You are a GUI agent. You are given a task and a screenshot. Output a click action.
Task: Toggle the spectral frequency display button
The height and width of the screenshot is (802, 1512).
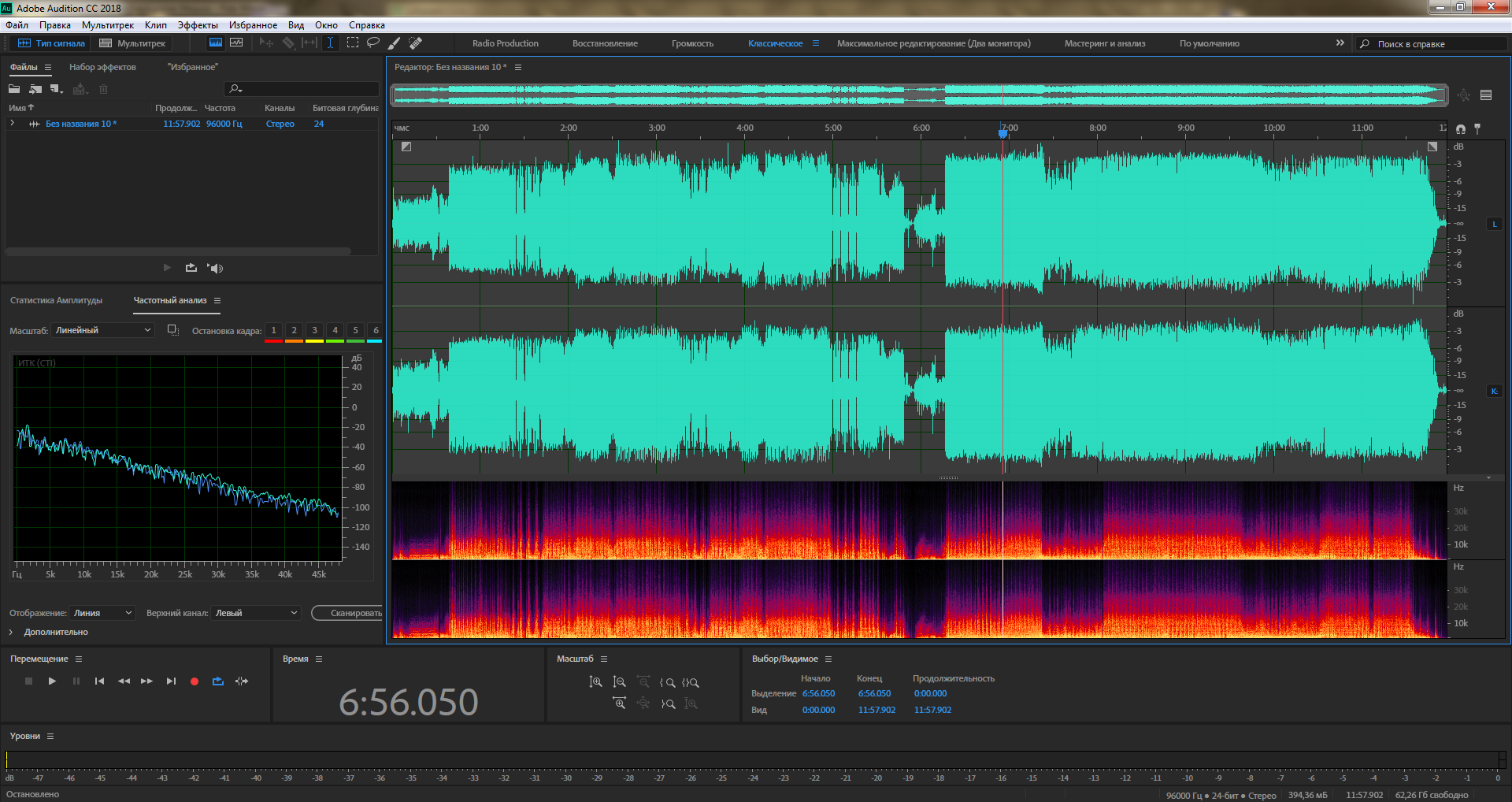pos(216,43)
